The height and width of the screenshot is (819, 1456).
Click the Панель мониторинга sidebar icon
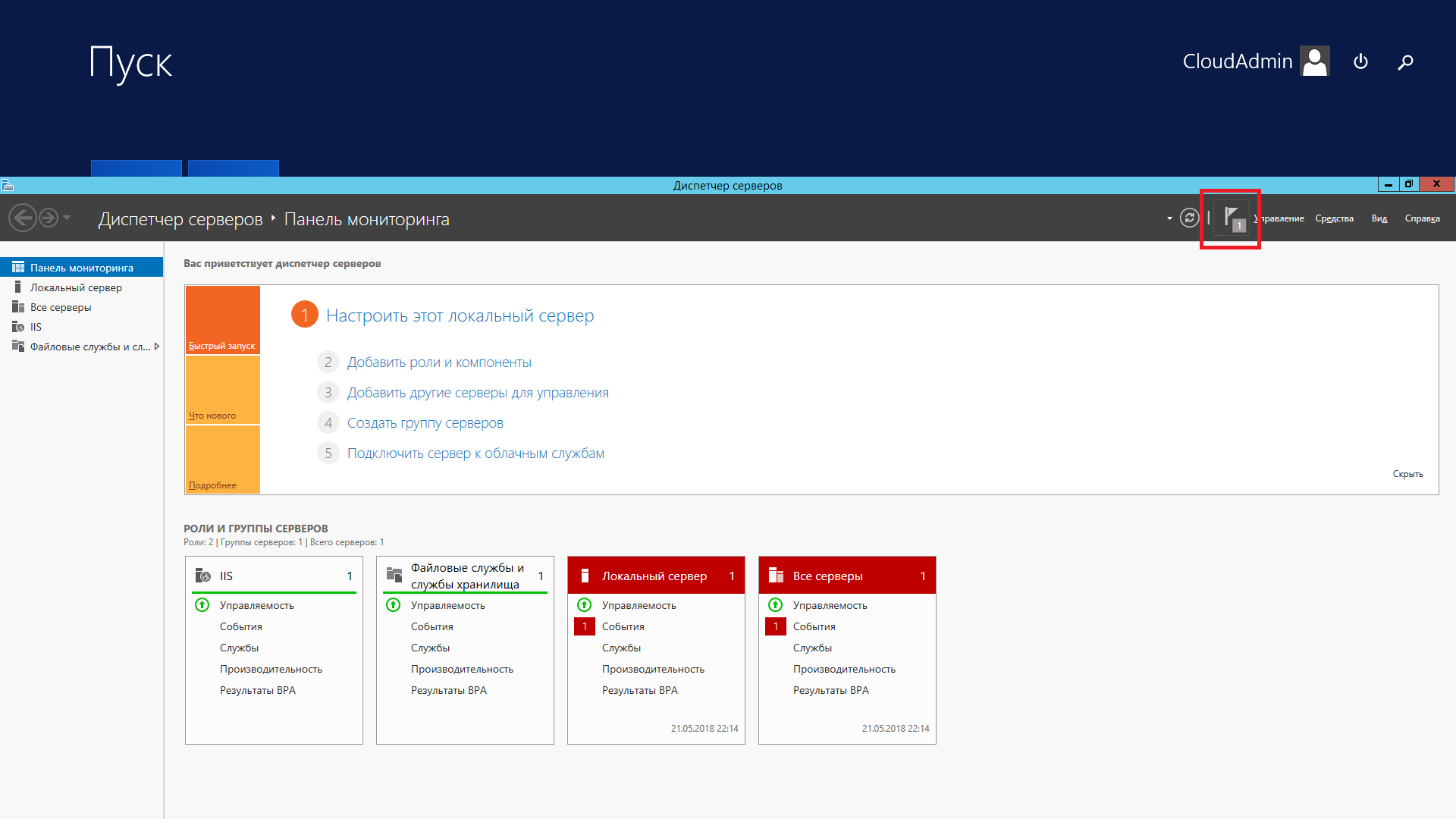(18, 267)
